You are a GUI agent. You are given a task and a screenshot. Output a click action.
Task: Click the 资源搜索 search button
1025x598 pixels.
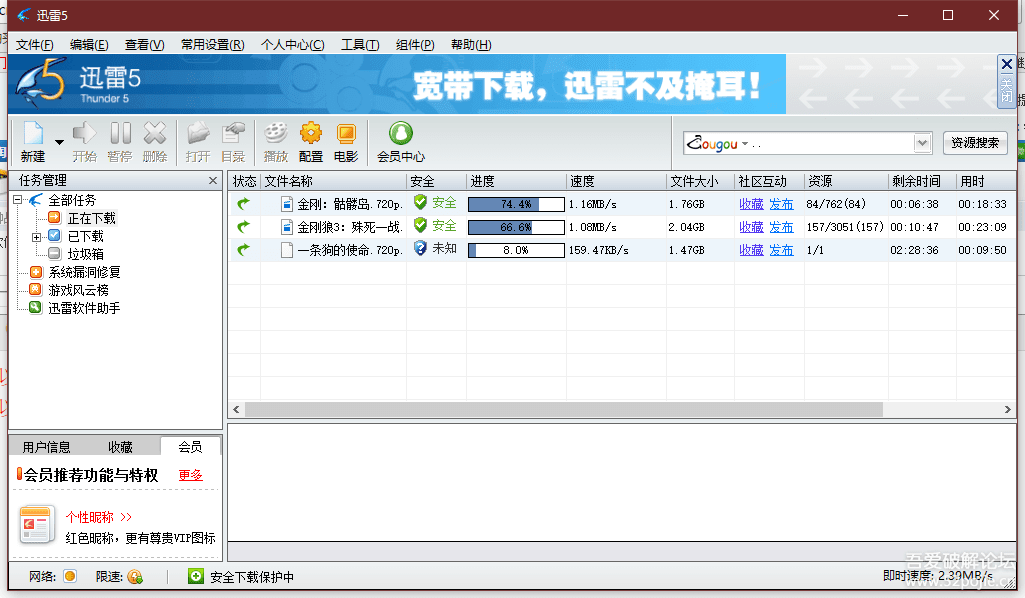point(975,142)
